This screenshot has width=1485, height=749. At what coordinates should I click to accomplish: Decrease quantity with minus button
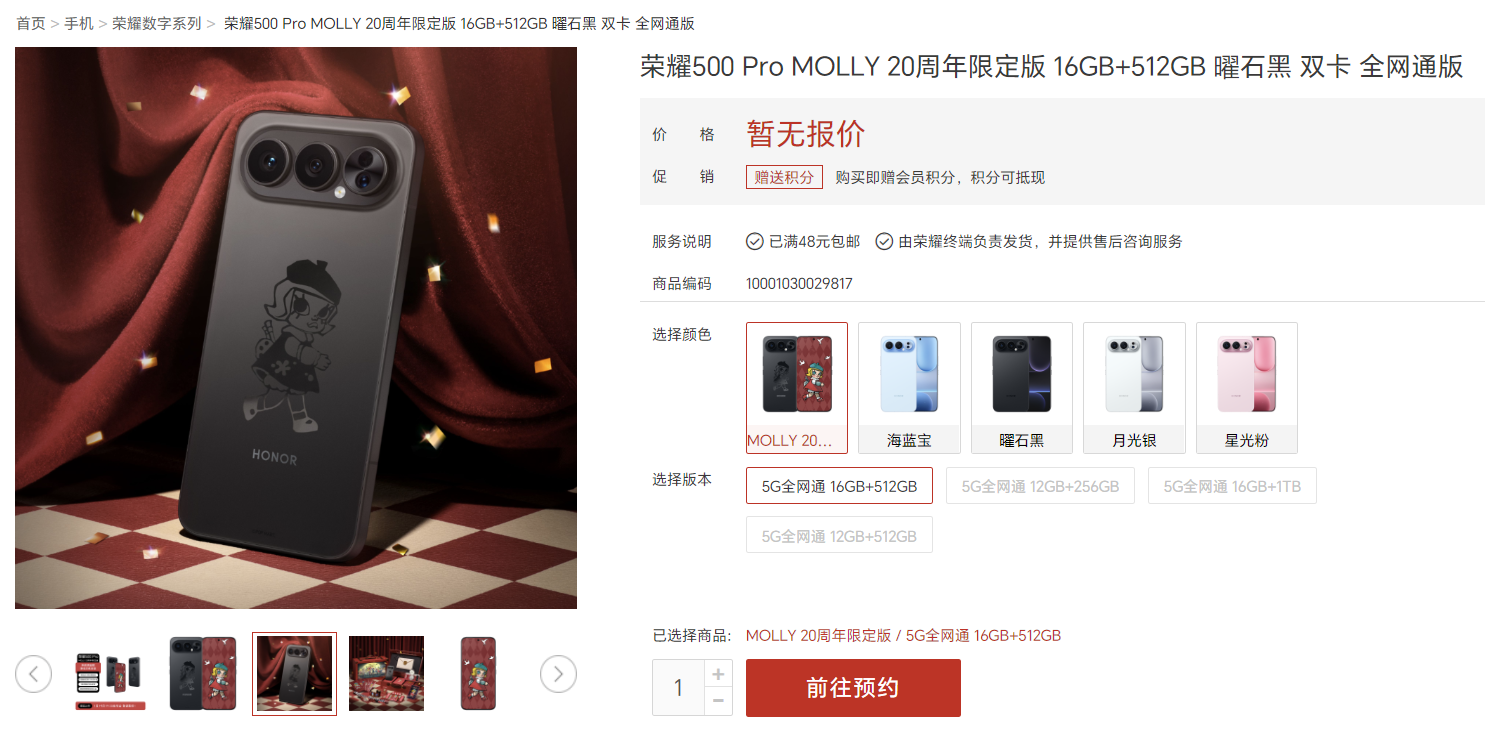click(x=718, y=702)
